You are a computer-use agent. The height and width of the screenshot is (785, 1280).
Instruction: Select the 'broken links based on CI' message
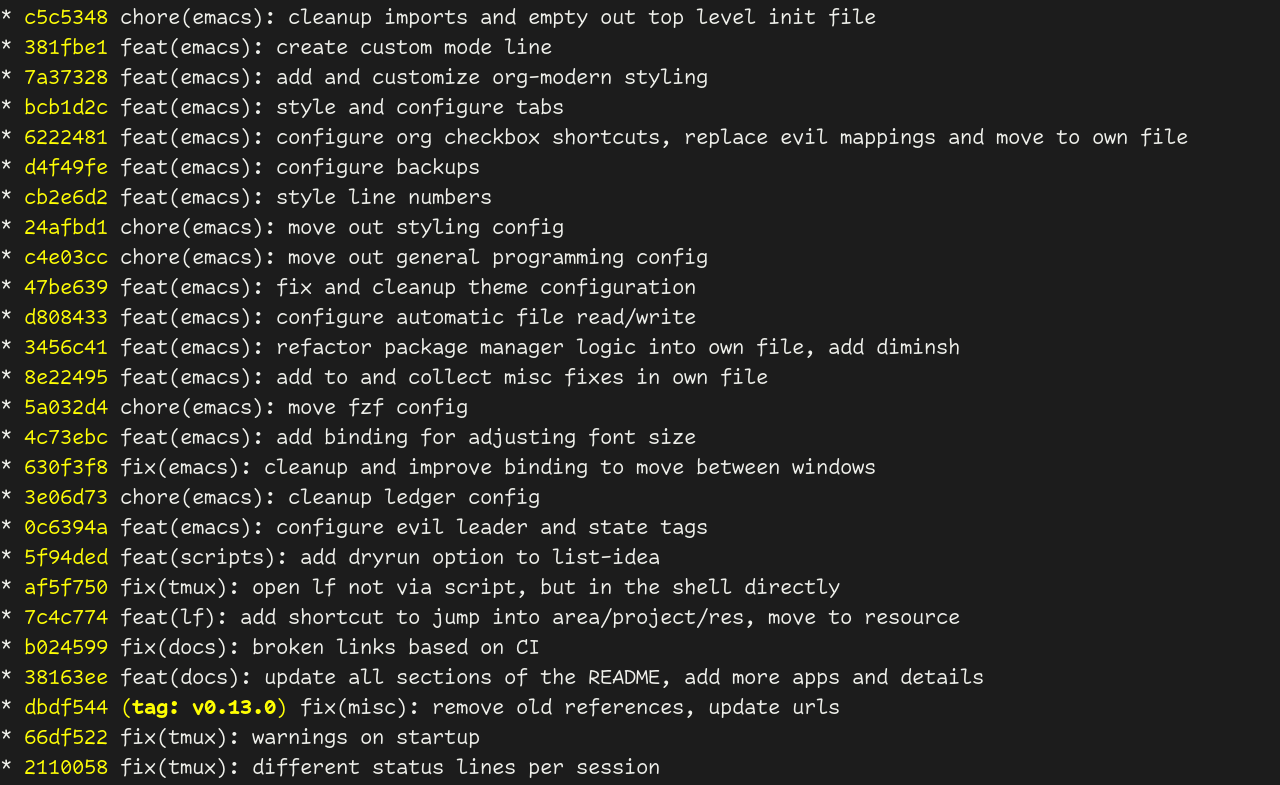(x=396, y=647)
